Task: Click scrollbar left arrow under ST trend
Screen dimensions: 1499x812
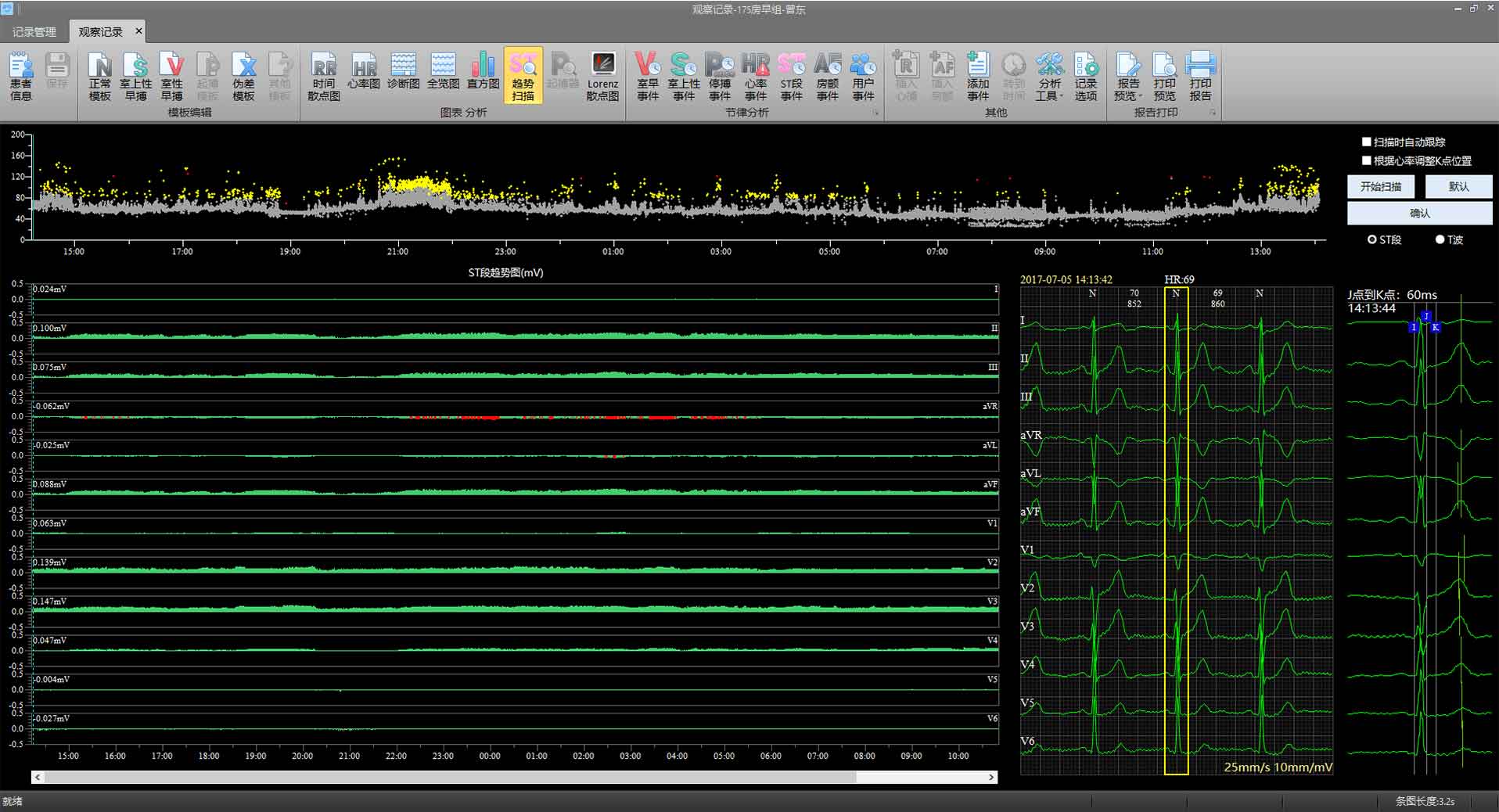Action: pos(38,777)
